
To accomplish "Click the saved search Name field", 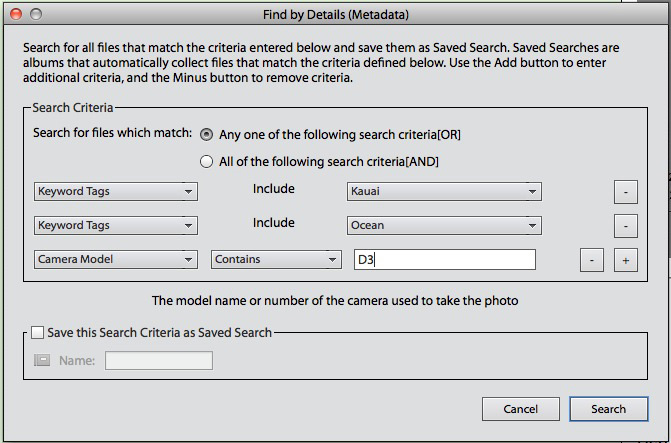I will coord(159,360).
